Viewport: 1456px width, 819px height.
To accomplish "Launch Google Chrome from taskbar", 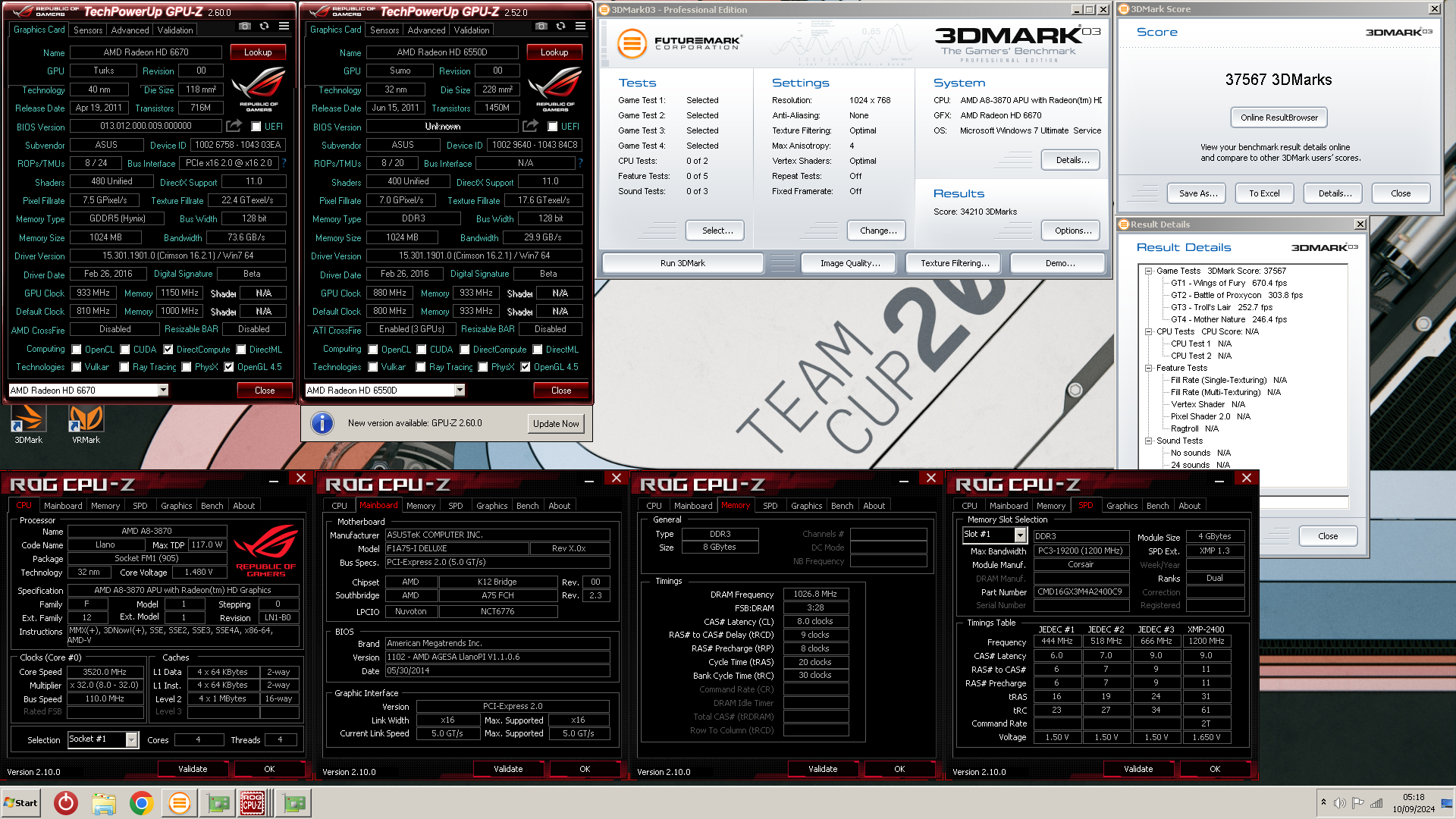I will click(142, 802).
